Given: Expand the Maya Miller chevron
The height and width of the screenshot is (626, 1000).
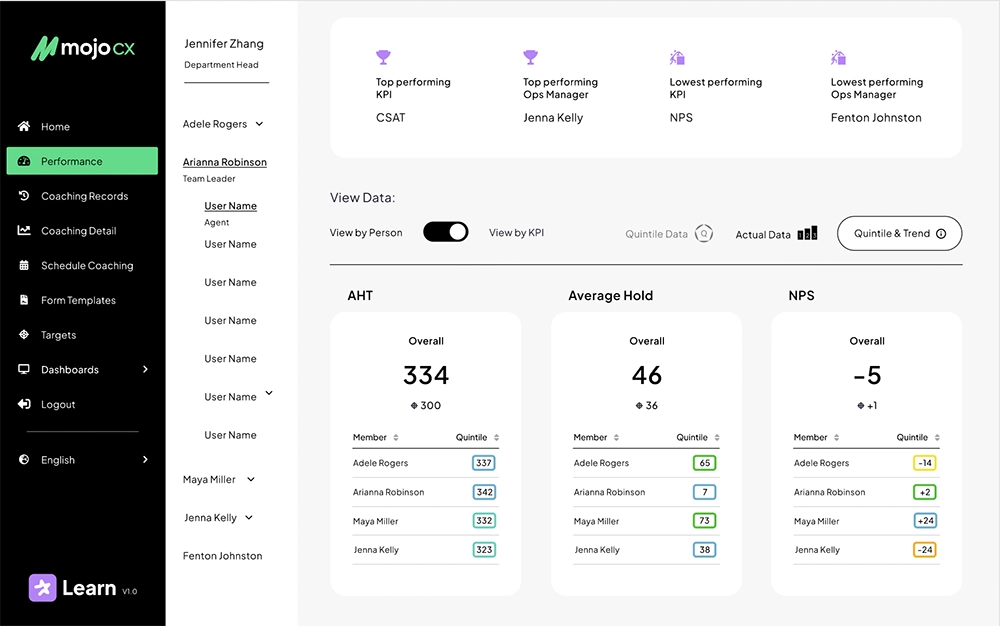Looking at the screenshot, I should click(x=251, y=480).
